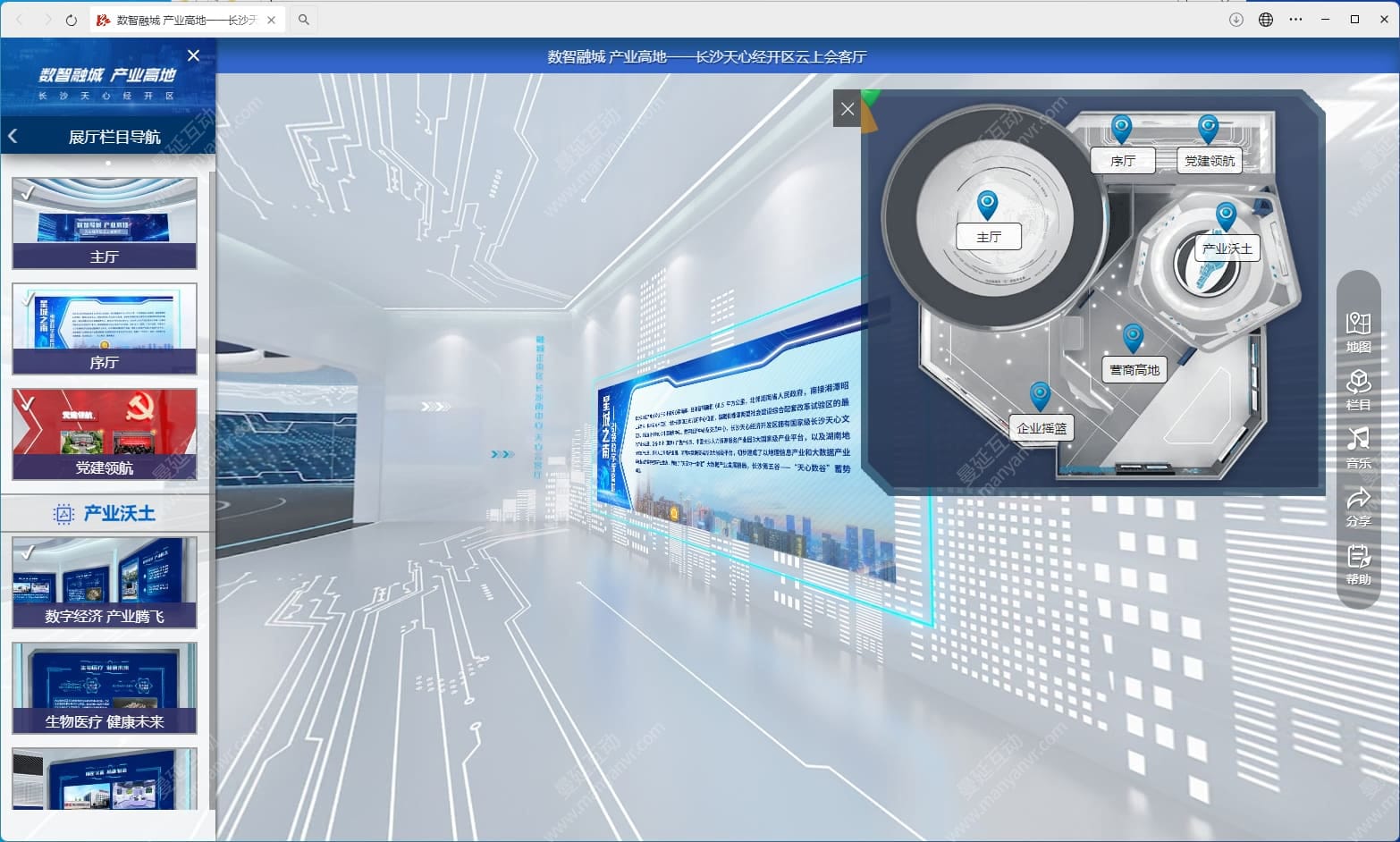Screen dimensions: 1400x842
Task: Open the 生物医疗 健康未来 thumbnail
Action: (x=105, y=688)
